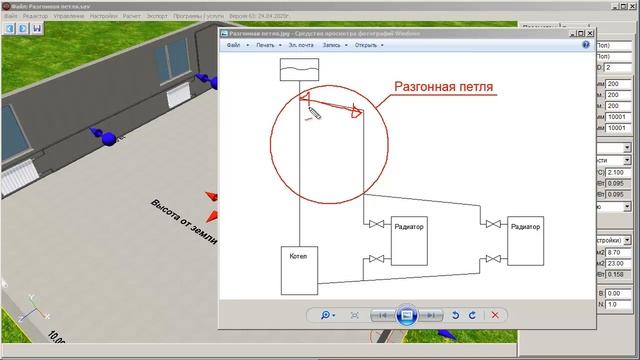Go to next photo in viewer
The width and height of the screenshot is (640, 360).
point(431,315)
